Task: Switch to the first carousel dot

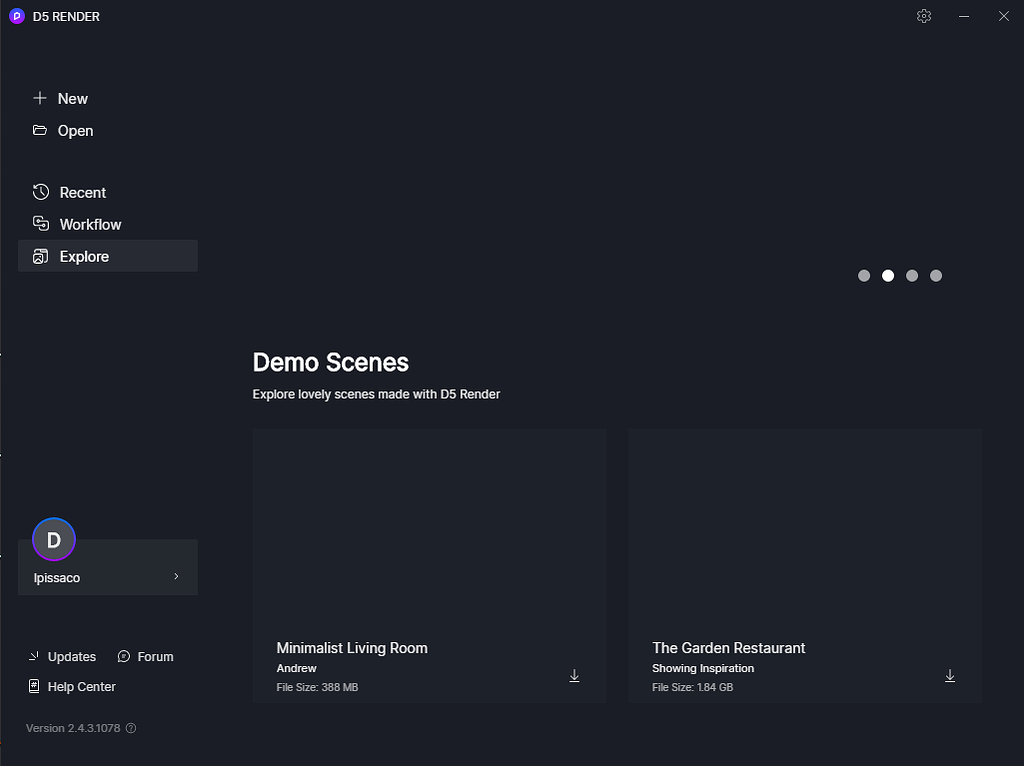Action: 864,276
